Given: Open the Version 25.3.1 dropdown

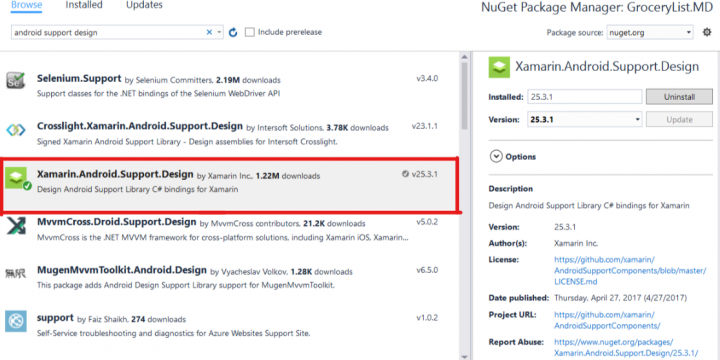Looking at the screenshot, I should (x=584, y=119).
